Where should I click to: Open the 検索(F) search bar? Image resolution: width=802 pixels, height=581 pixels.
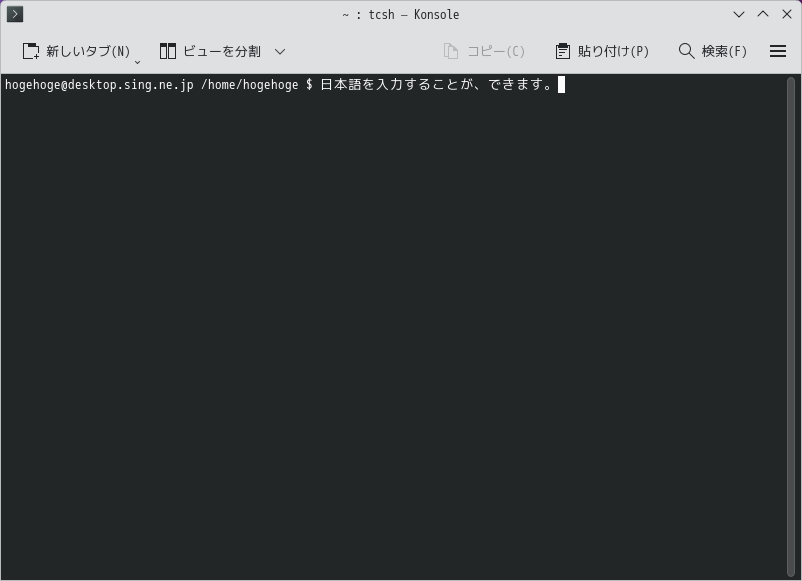click(712, 51)
